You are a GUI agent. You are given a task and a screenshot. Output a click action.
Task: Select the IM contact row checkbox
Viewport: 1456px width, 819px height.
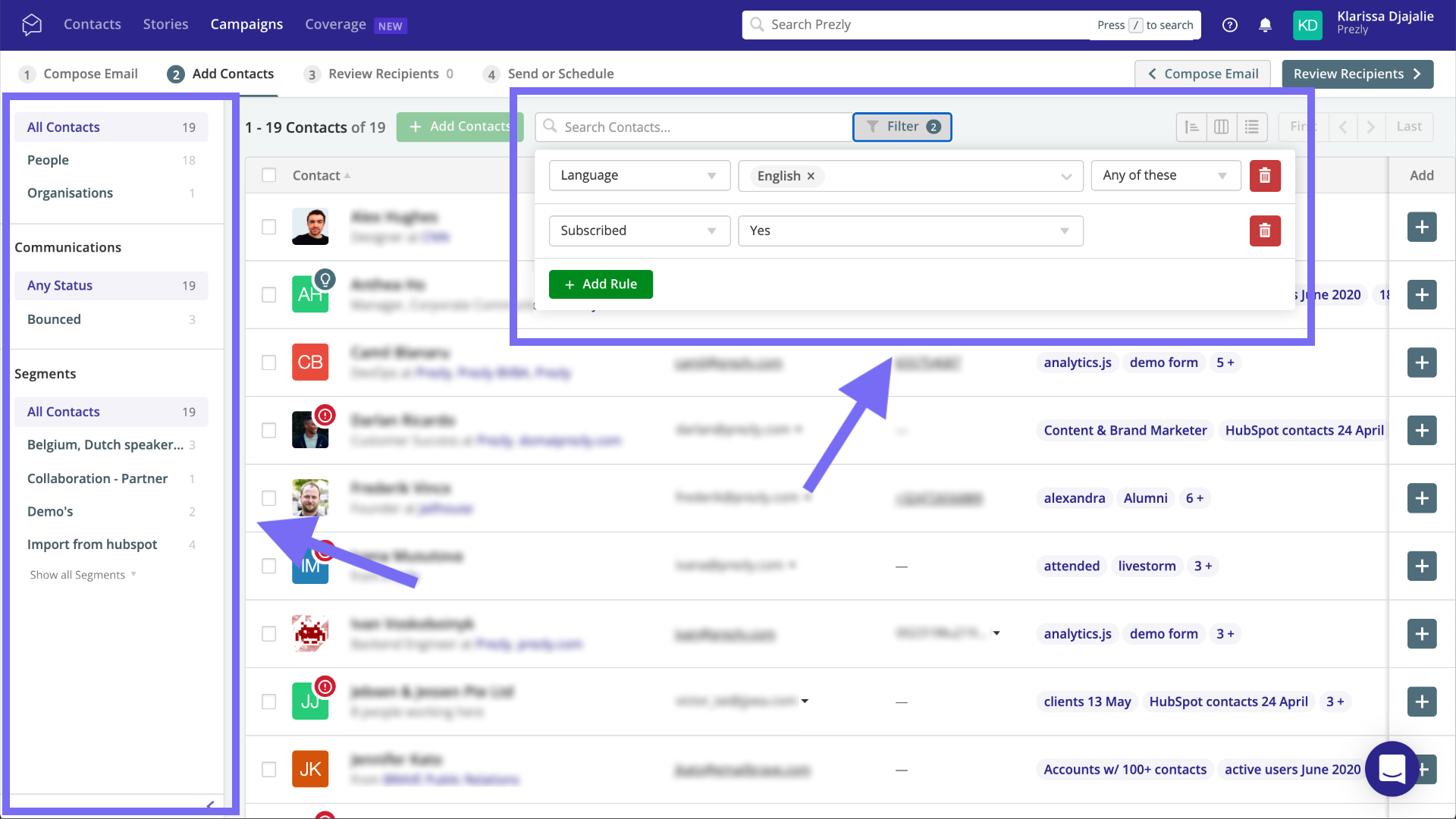click(268, 566)
